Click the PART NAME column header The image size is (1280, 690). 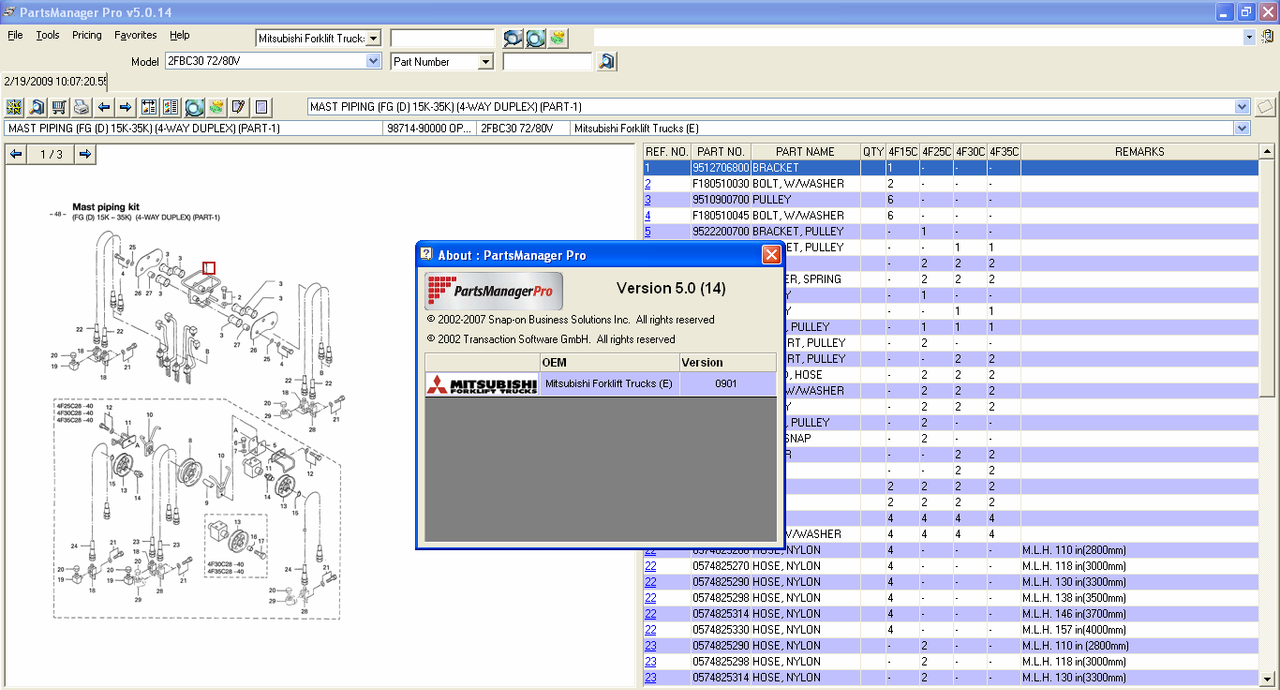805,152
